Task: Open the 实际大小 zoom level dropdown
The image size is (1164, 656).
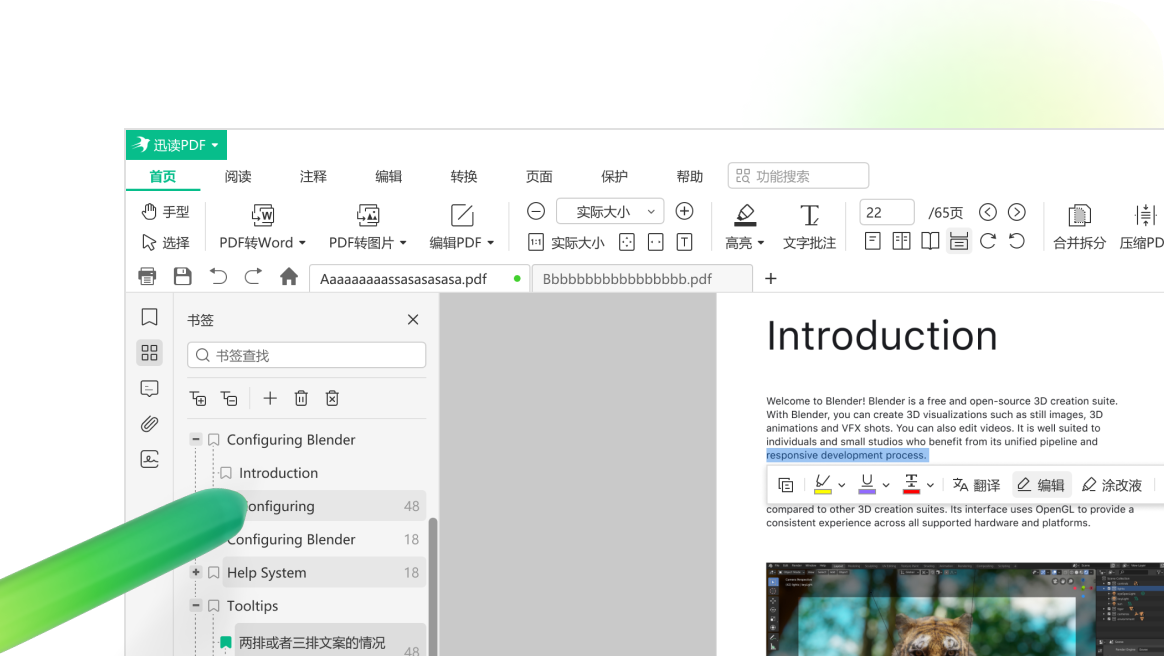Action: point(609,211)
